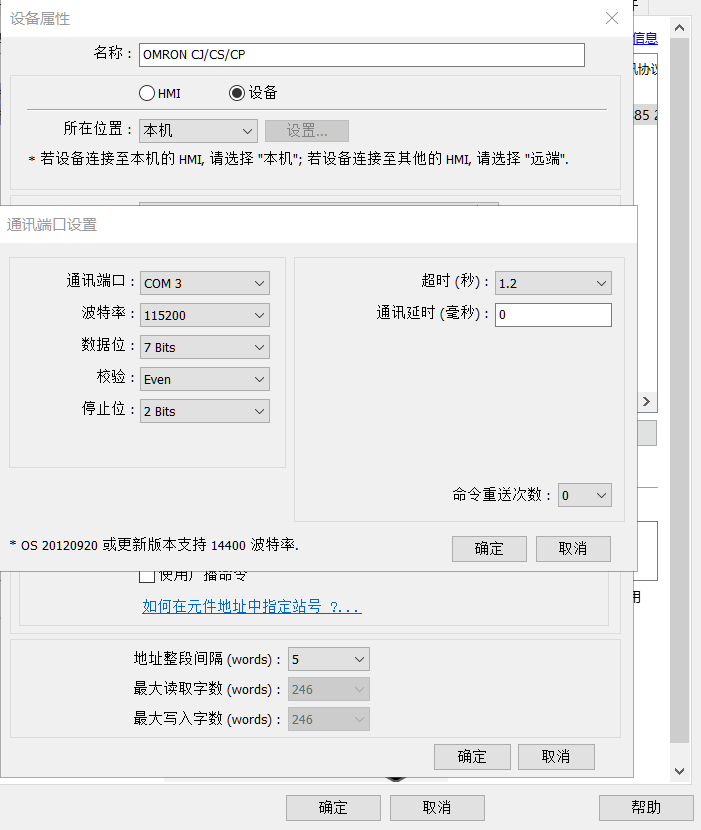Open the 波特率 dropdown showing 115200
701x830 pixels.
coord(205,315)
